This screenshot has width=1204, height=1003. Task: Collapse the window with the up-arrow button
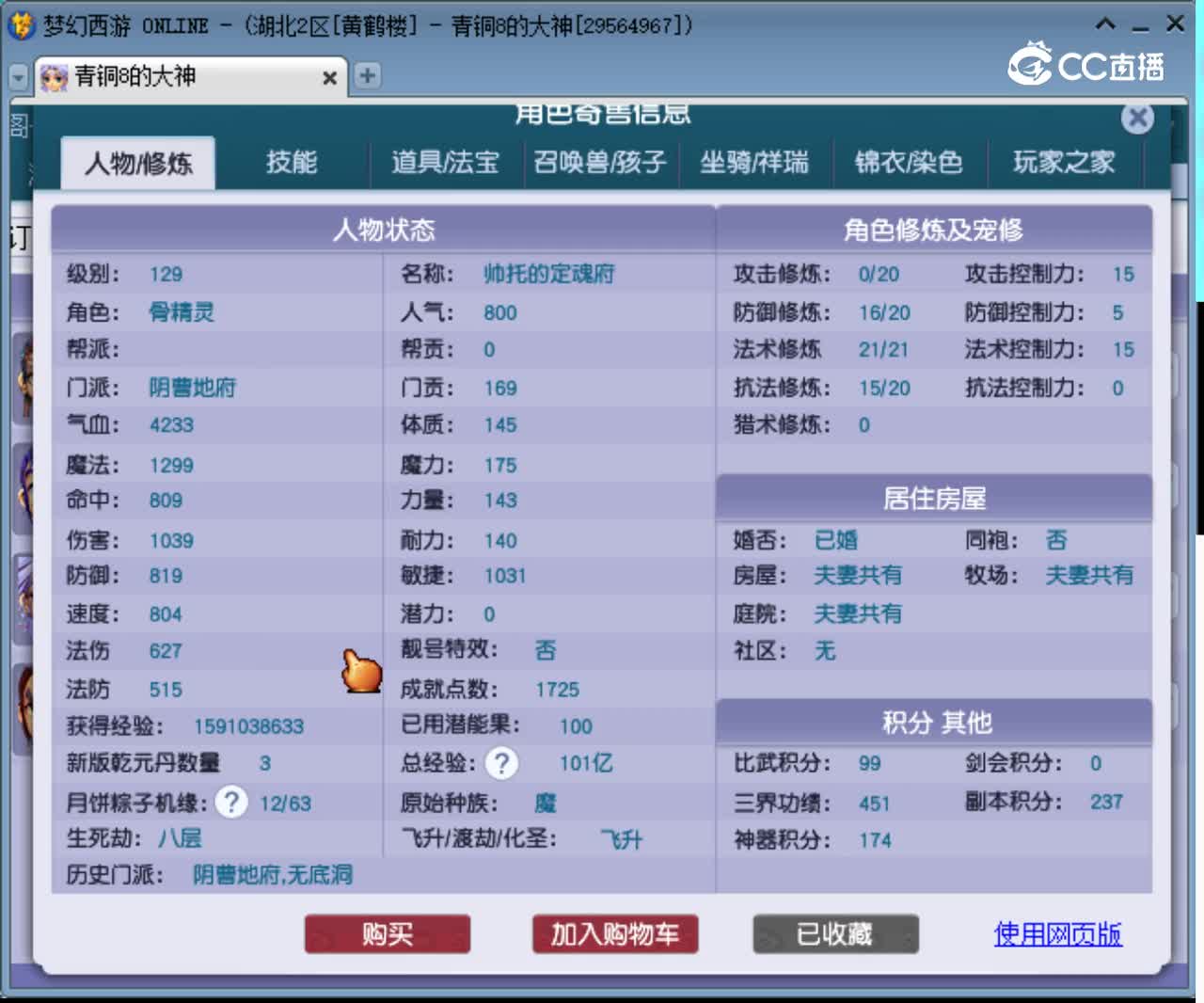pyautogui.click(x=1106, y=24)
